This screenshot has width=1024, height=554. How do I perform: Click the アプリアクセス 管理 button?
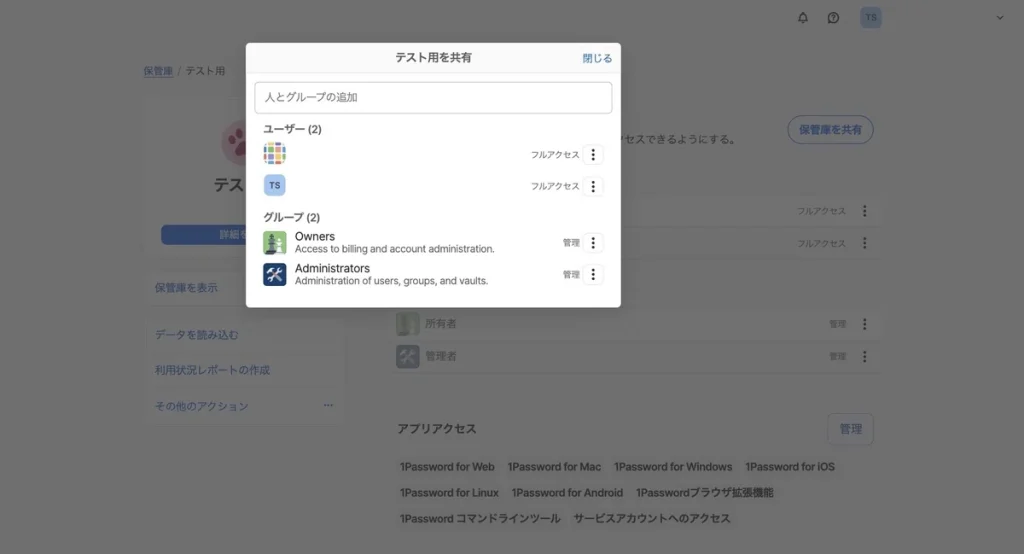850,429
